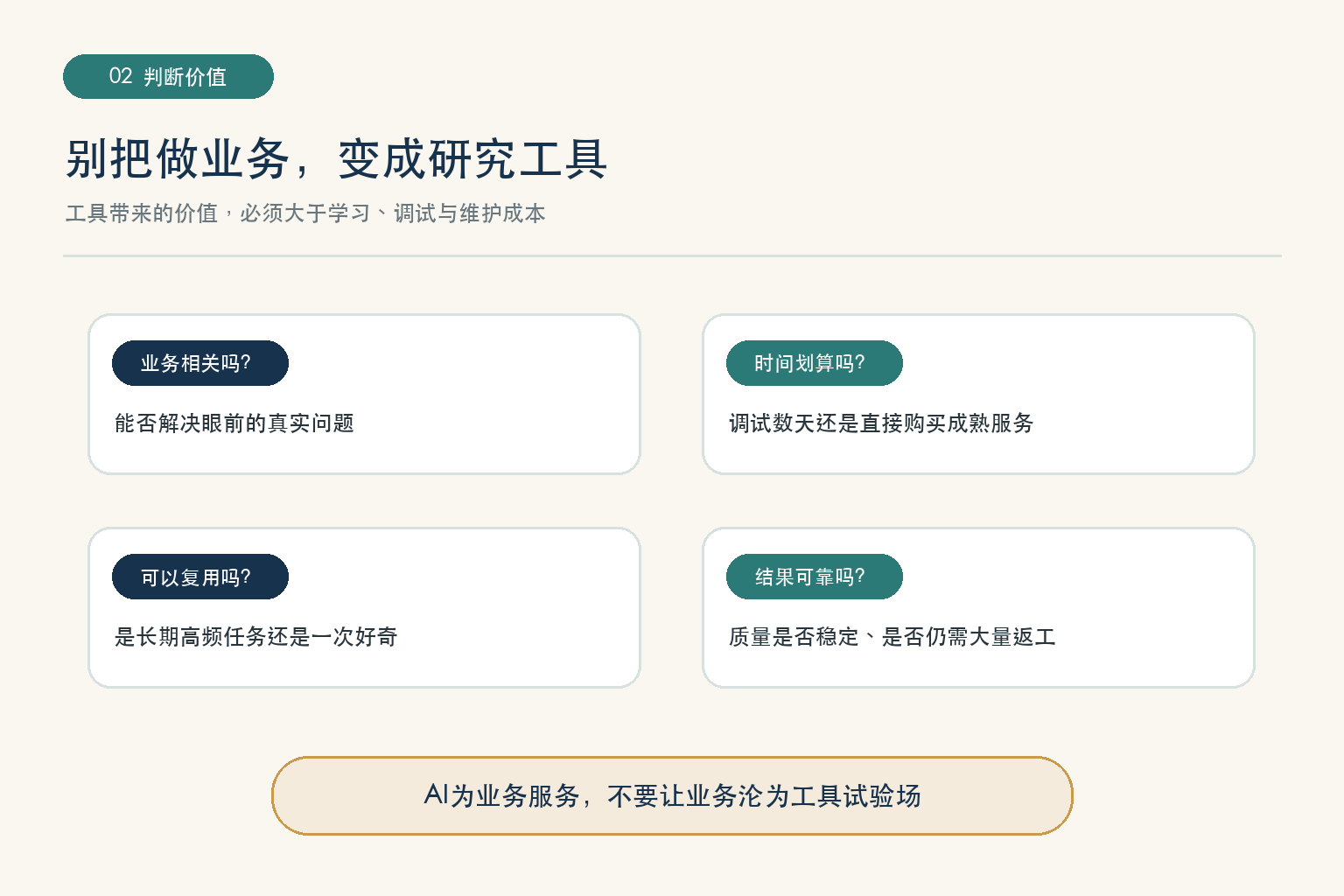Click the horizontal divider line below the subtitle
Screen dimensions: 1344x896
coord(672,256)
